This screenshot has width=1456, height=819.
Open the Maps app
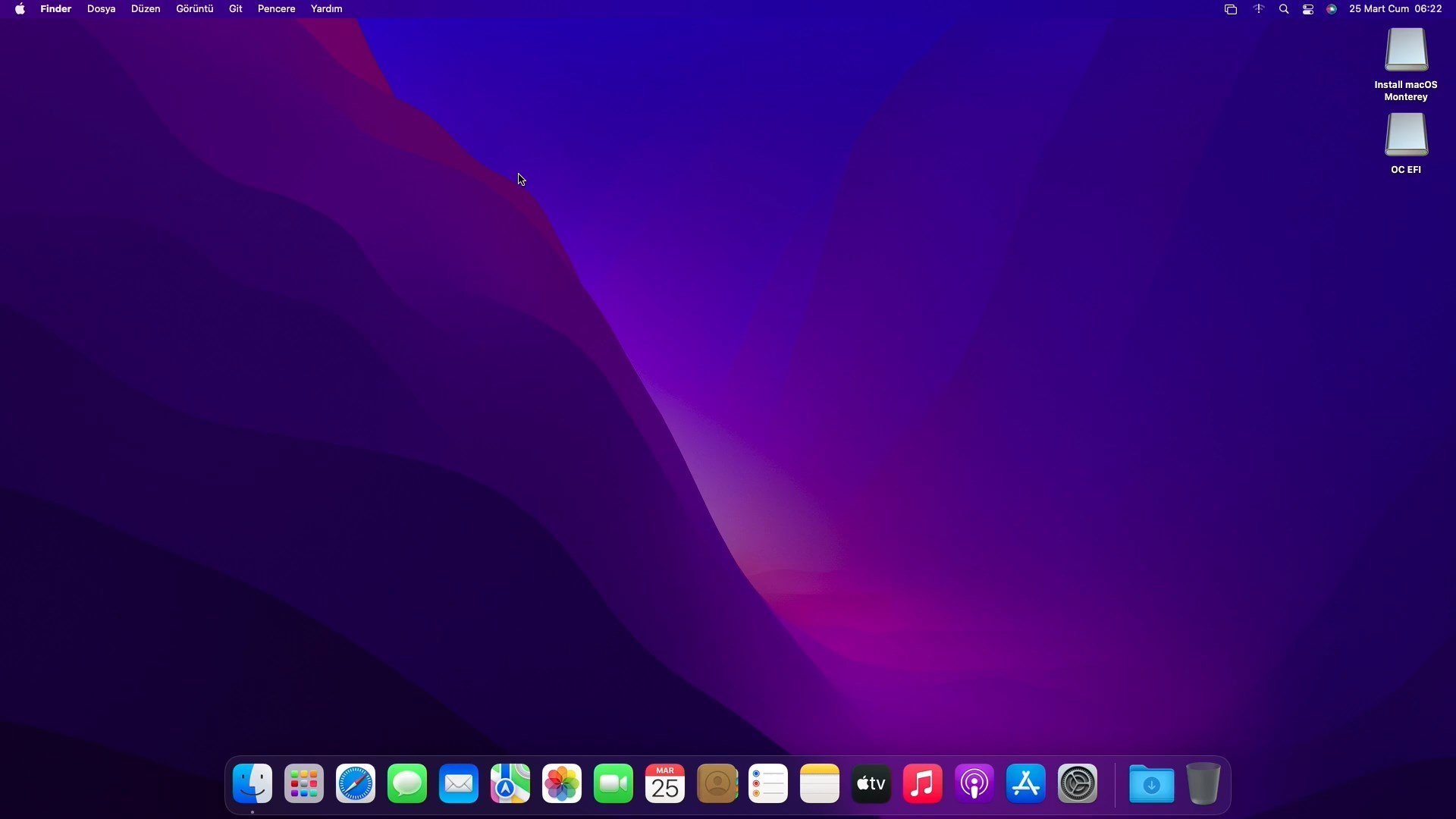pyautogui.click(x=510, y=784)
